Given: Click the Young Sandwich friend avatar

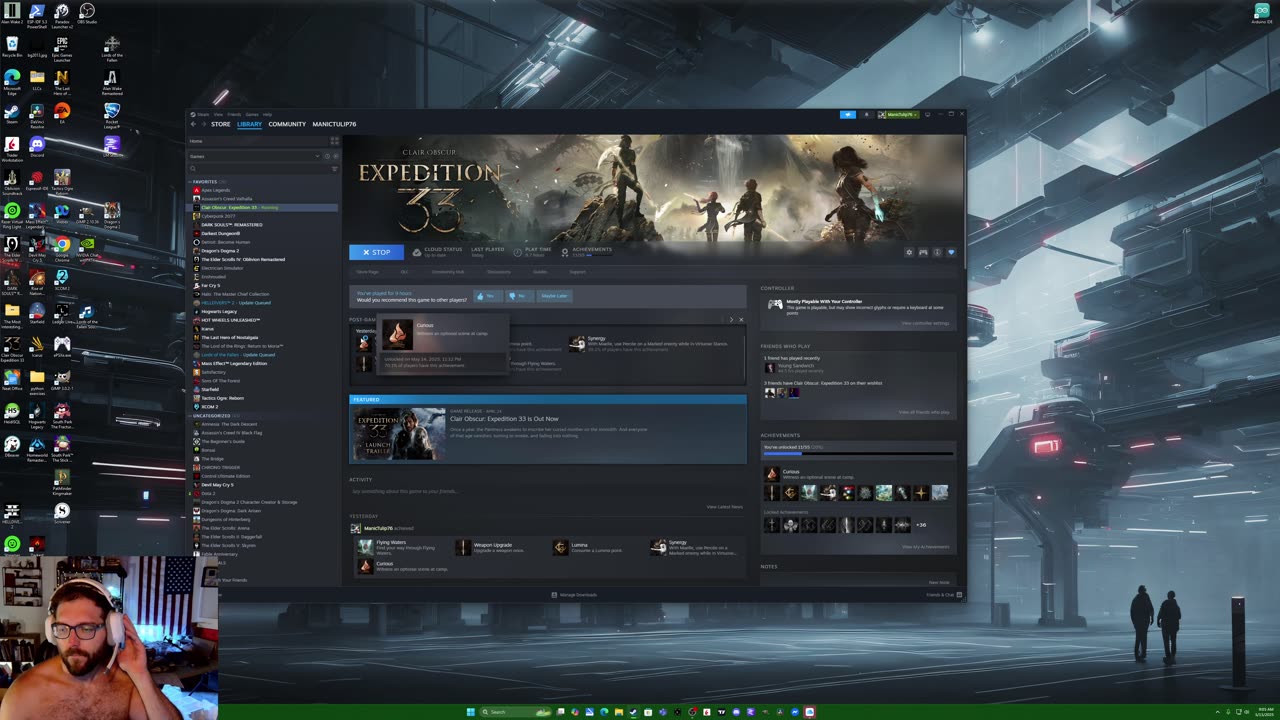Looking at the screenshot, I should 769,368.
